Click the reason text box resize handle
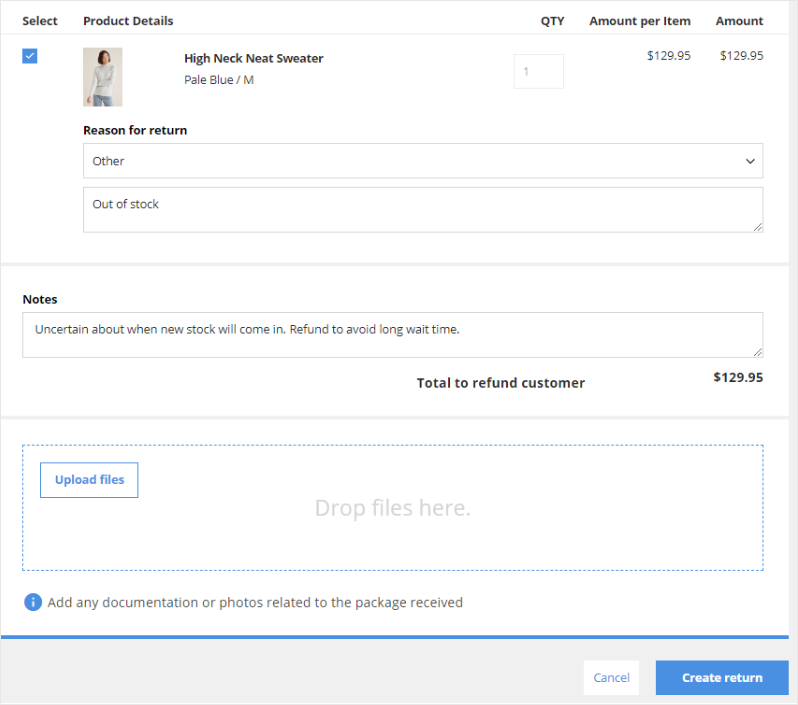This screenshot has height=705, width=798. 758,227
